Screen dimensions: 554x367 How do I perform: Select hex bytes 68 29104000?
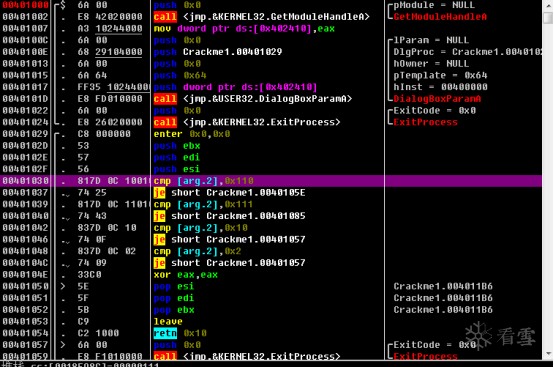[x=110, y=52]
